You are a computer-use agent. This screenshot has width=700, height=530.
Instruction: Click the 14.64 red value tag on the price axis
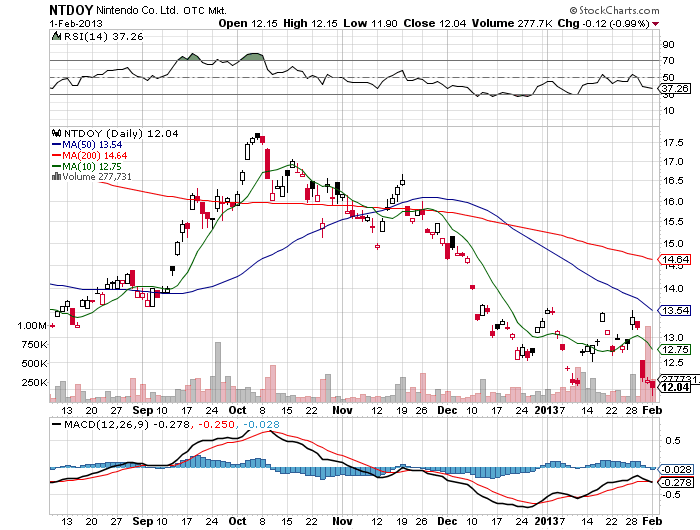click(x=675, y=259)
